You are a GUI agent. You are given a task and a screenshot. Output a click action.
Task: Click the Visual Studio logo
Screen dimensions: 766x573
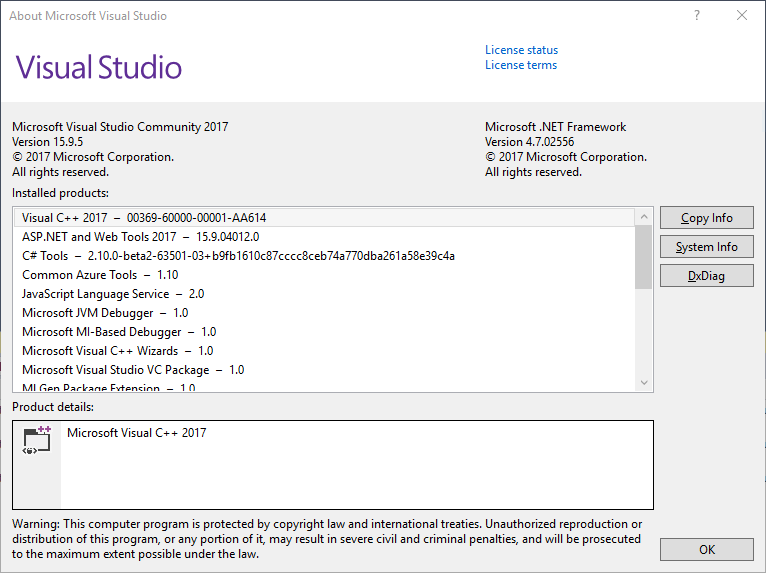[x=99, y=67]
